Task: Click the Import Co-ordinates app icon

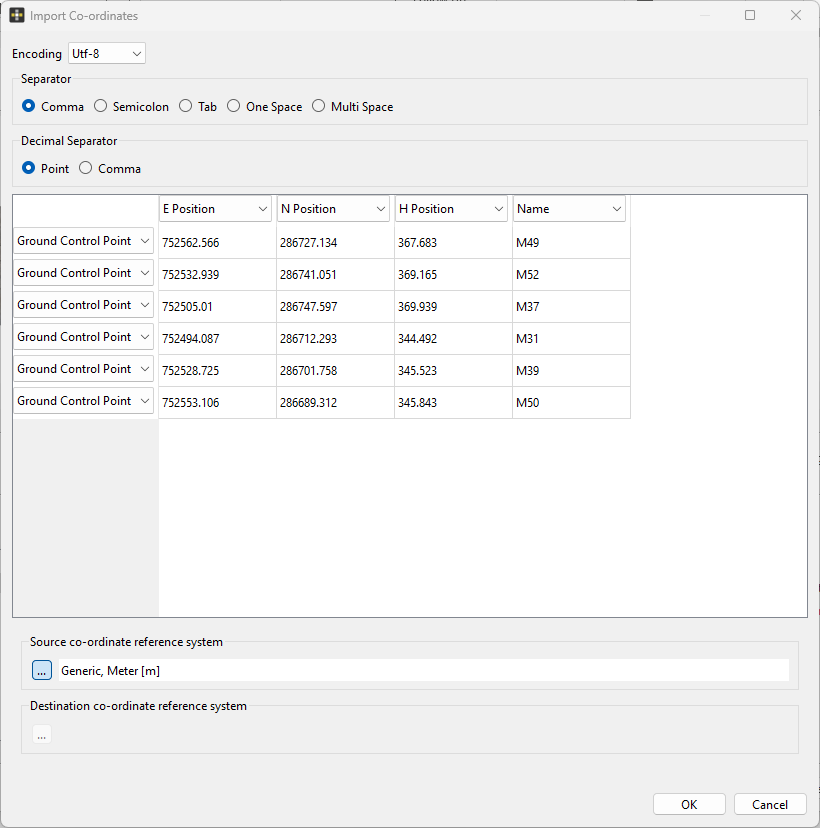Action: [17, 15]
